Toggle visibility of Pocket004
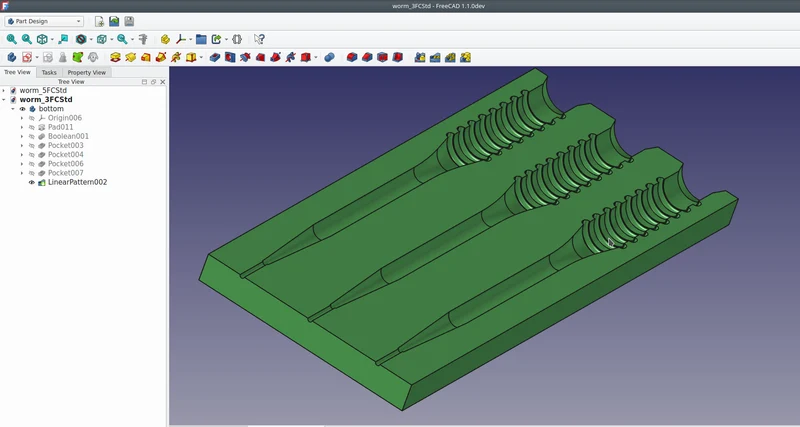The image size is (800, 427). click(x=32, y=155)
